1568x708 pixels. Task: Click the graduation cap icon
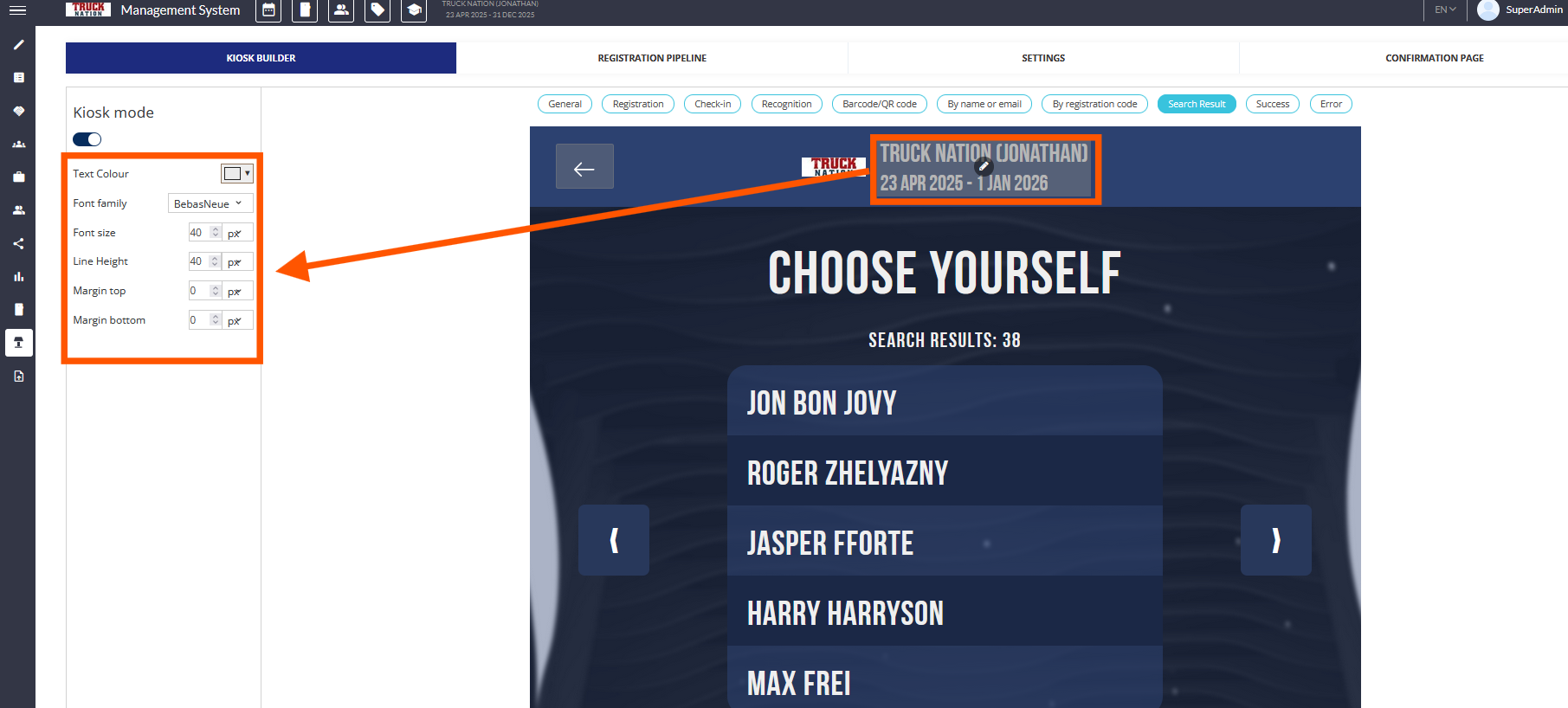pos(414,10)
